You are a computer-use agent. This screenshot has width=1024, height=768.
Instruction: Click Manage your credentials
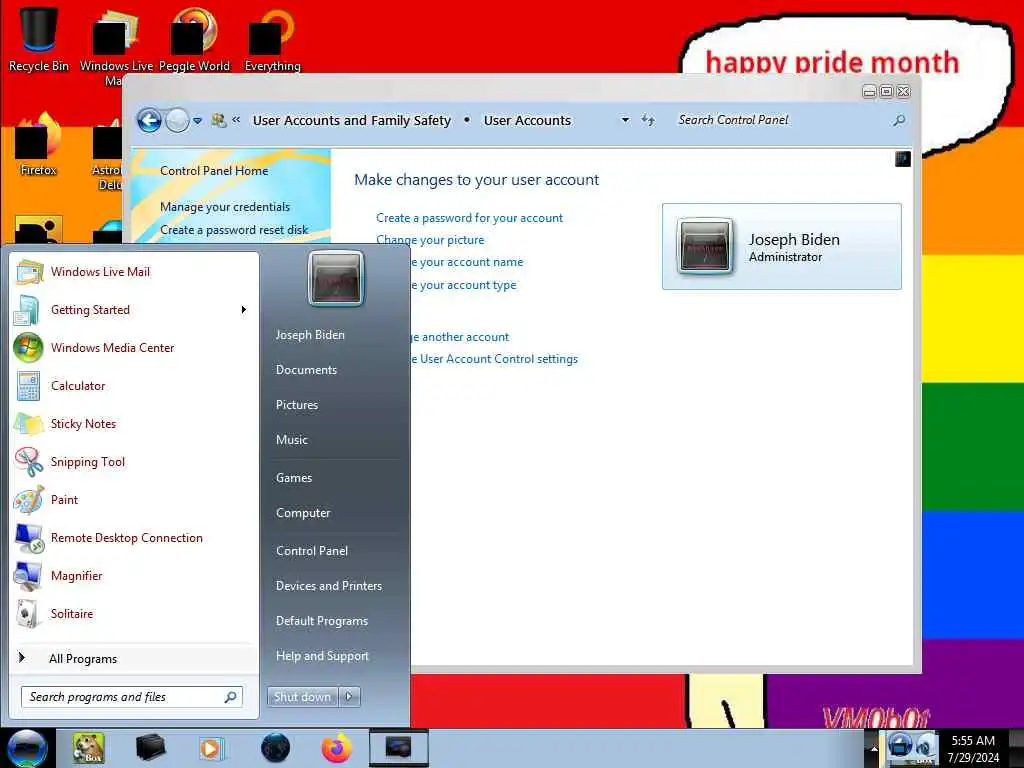[225, 207]
